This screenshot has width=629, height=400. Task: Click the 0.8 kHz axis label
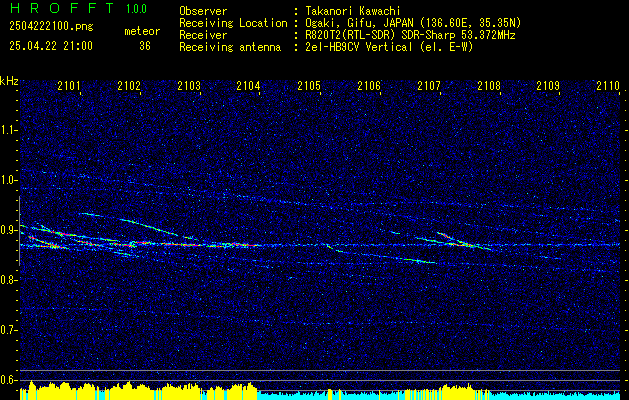tap(8, 280)
